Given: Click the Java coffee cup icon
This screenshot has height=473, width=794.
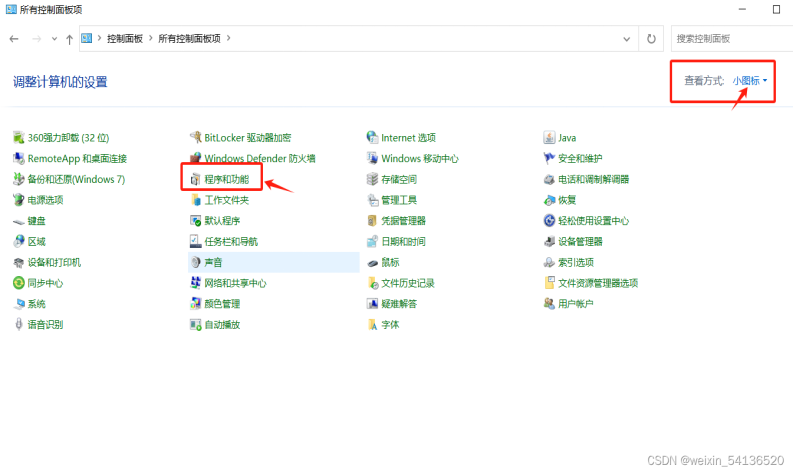Looking at the screenshot, I should (549, 137).
